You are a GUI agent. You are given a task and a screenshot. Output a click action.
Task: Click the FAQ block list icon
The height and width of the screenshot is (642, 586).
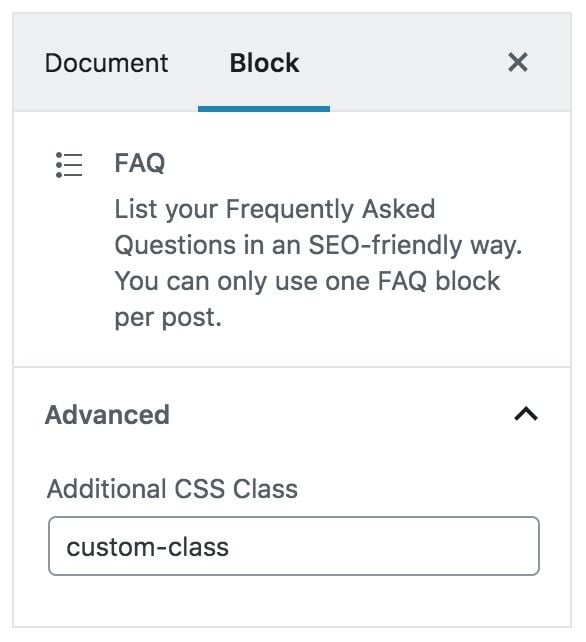[x=69, y=165]
